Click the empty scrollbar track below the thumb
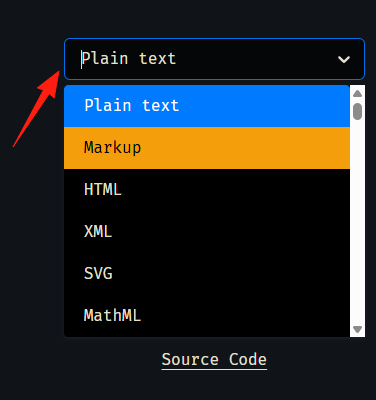 (x=357, y=222)
